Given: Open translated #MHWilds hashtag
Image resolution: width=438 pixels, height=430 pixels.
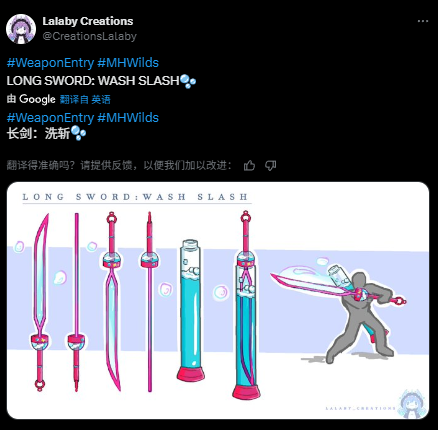Looking at the screenshot, I should coord(128,118).
